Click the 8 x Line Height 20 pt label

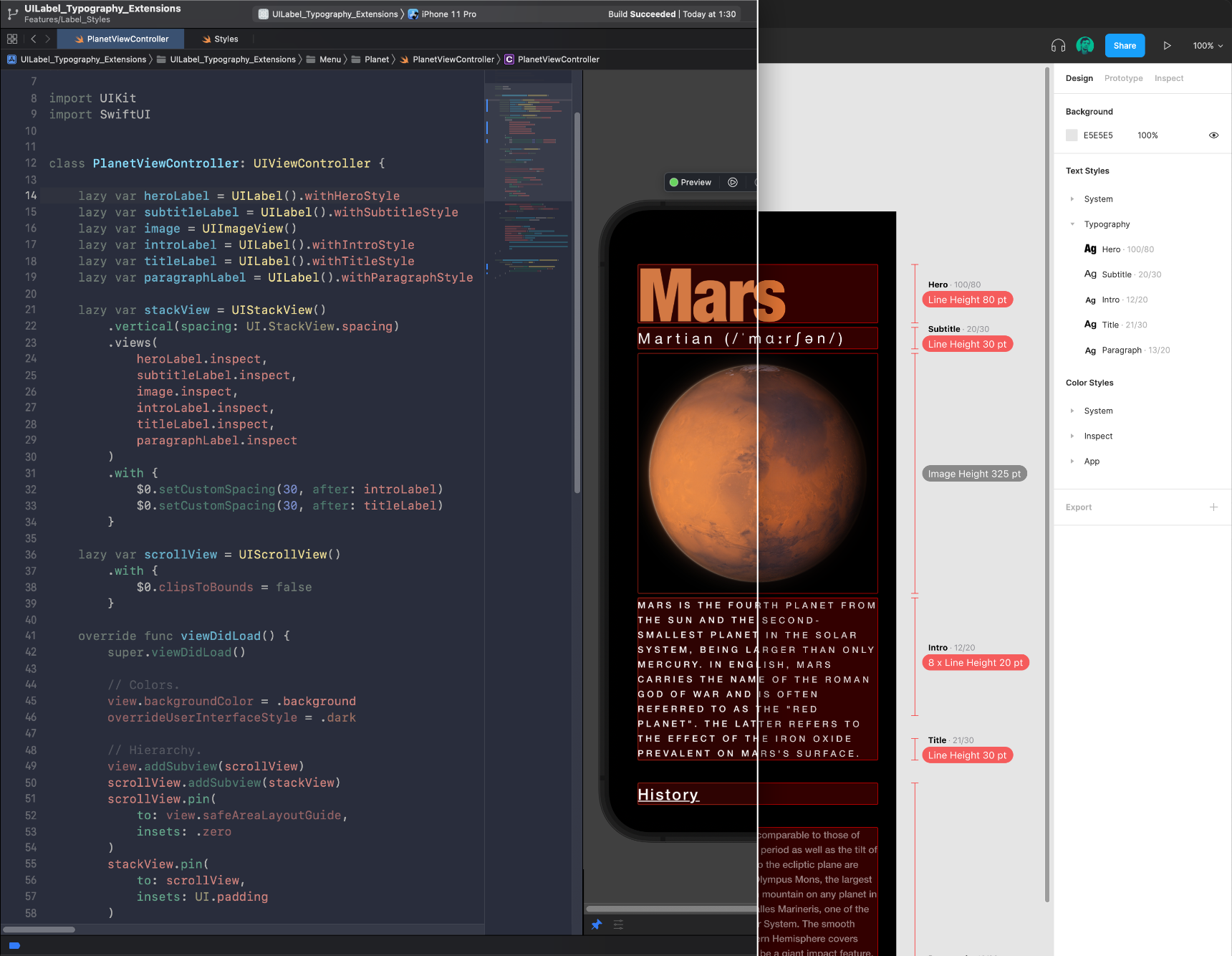click(976, 663)
